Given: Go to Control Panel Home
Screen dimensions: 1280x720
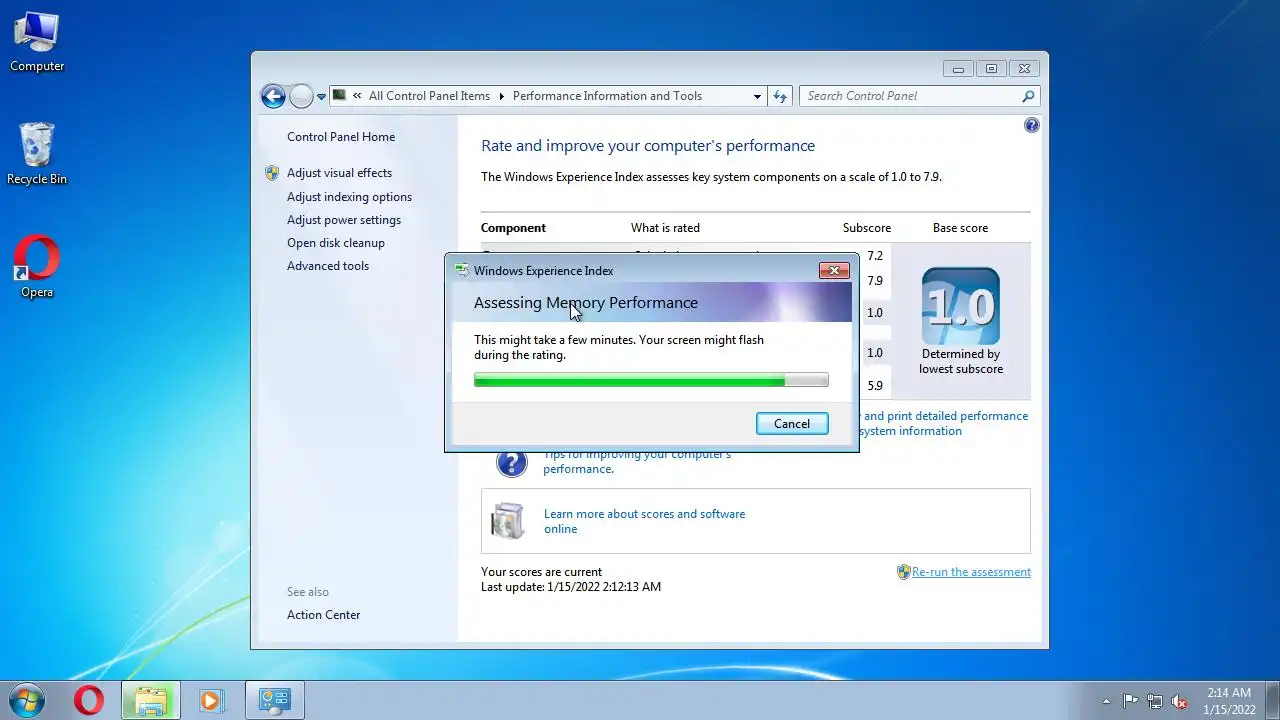Looking at the screenshot, I should pos(341,137).
